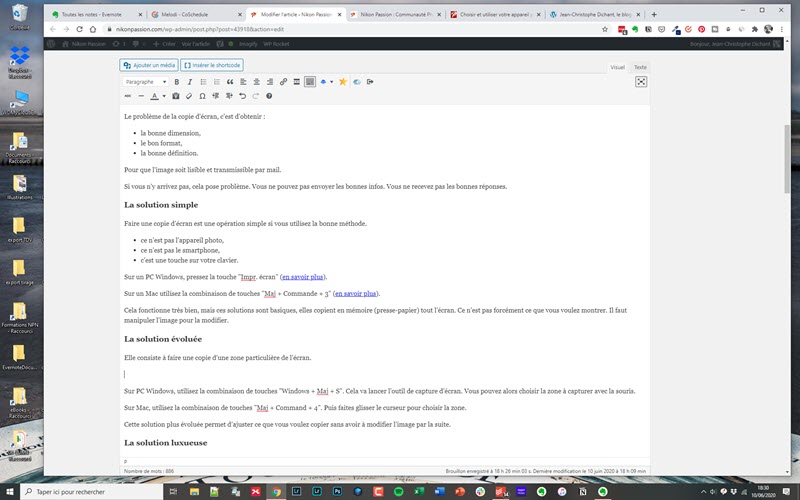This screenshot has width=800, height=500.
Task: Click the Impr. écran en savoir plus link
Action: point(303,277)
